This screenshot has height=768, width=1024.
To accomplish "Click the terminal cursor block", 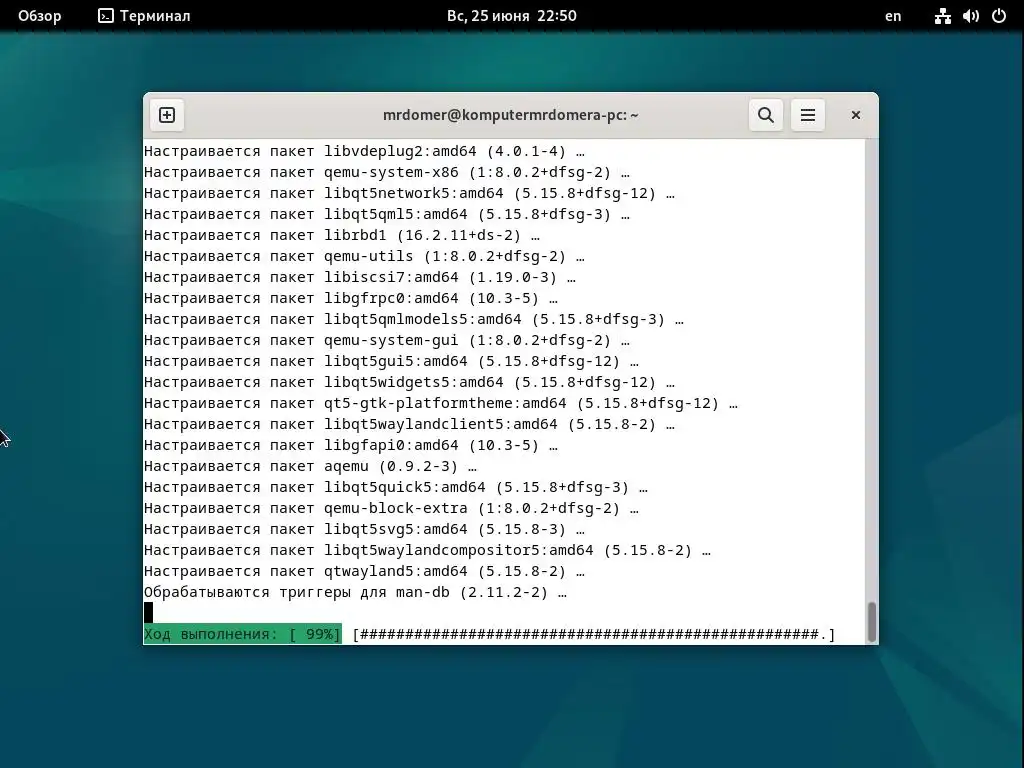I will (x=148, y=613).
